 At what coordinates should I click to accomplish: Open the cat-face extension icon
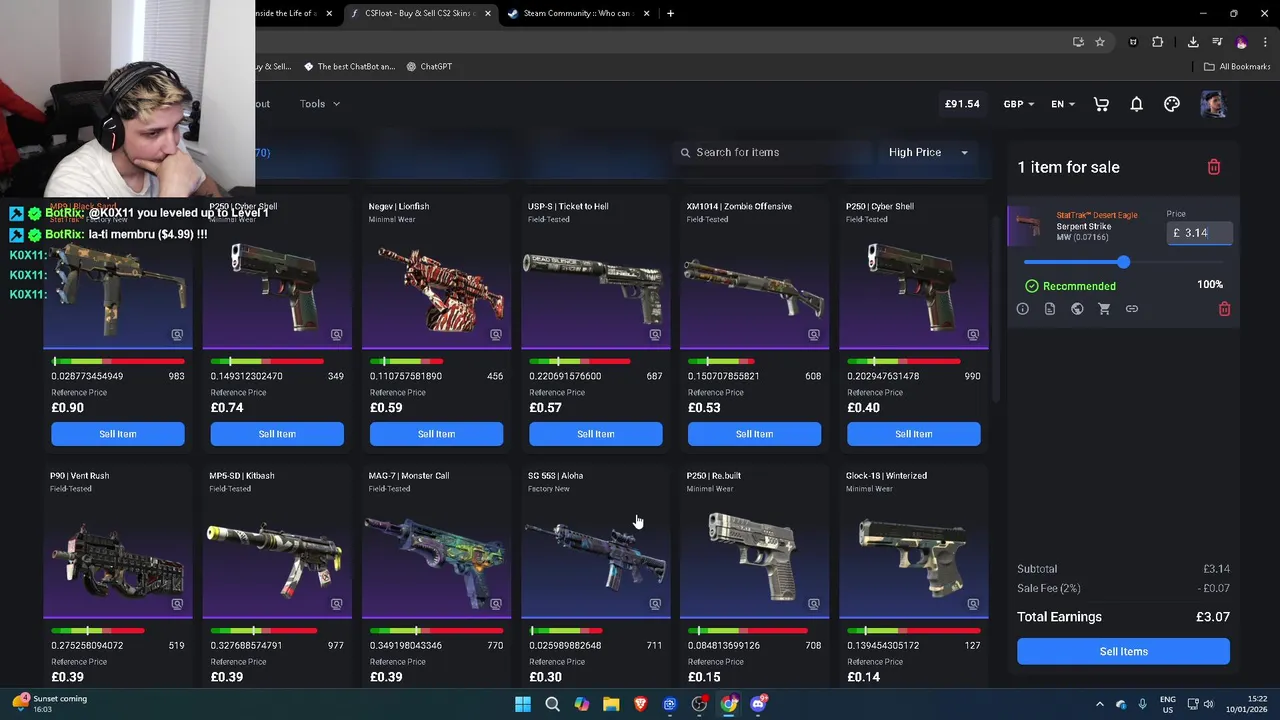(x=1133, y=42)
